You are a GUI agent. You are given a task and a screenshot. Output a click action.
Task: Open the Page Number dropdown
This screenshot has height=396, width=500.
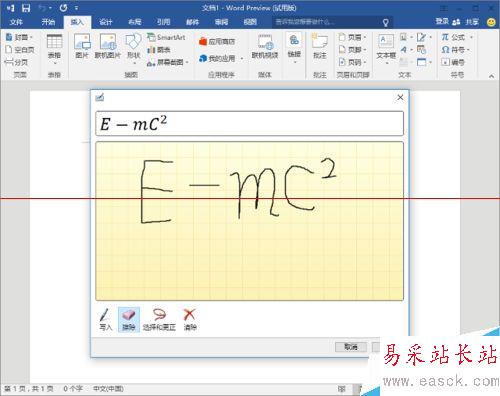pyautogui.click(x=352, y=62)
